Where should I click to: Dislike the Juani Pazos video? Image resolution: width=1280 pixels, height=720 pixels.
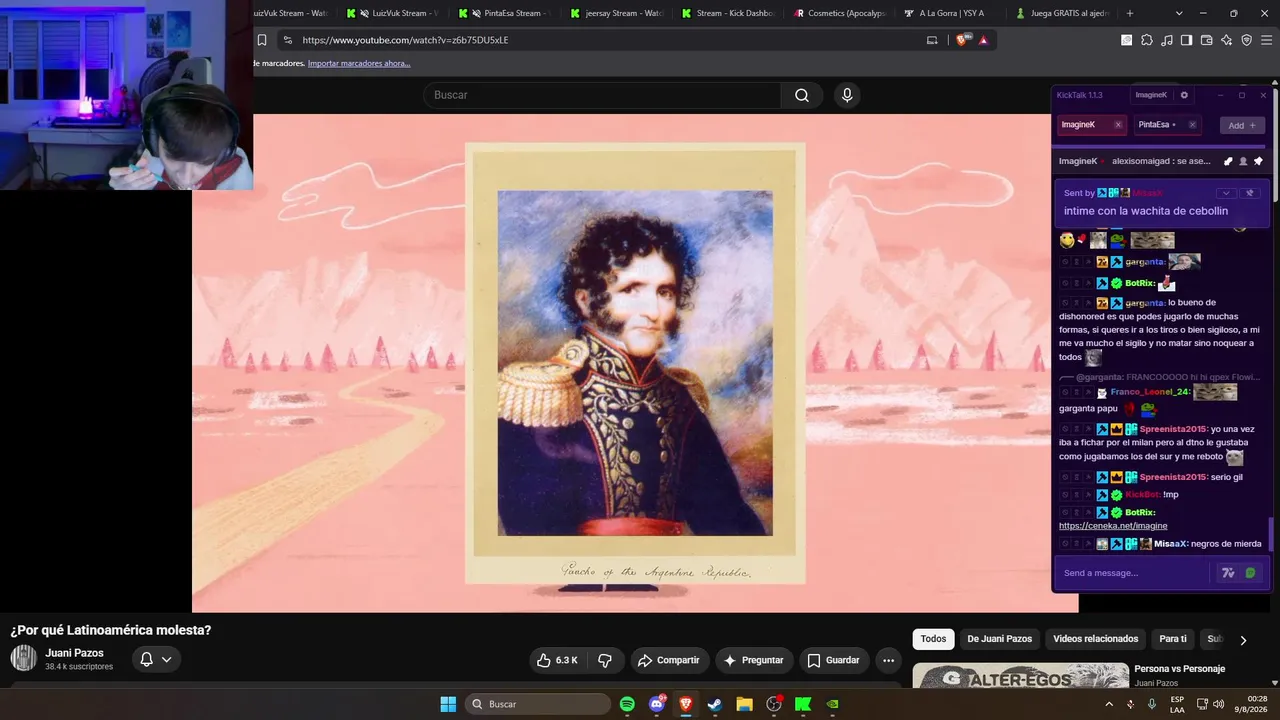click(605, 660)
